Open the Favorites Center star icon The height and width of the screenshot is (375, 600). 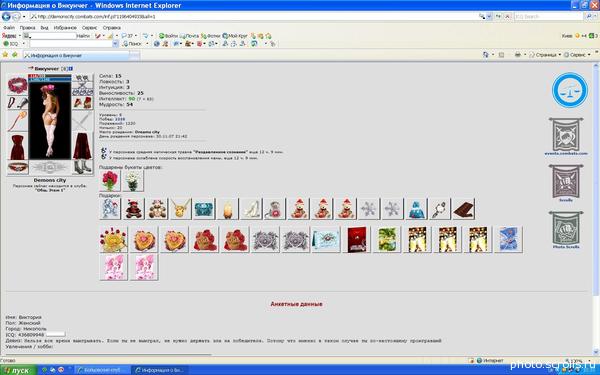point(5,55)
